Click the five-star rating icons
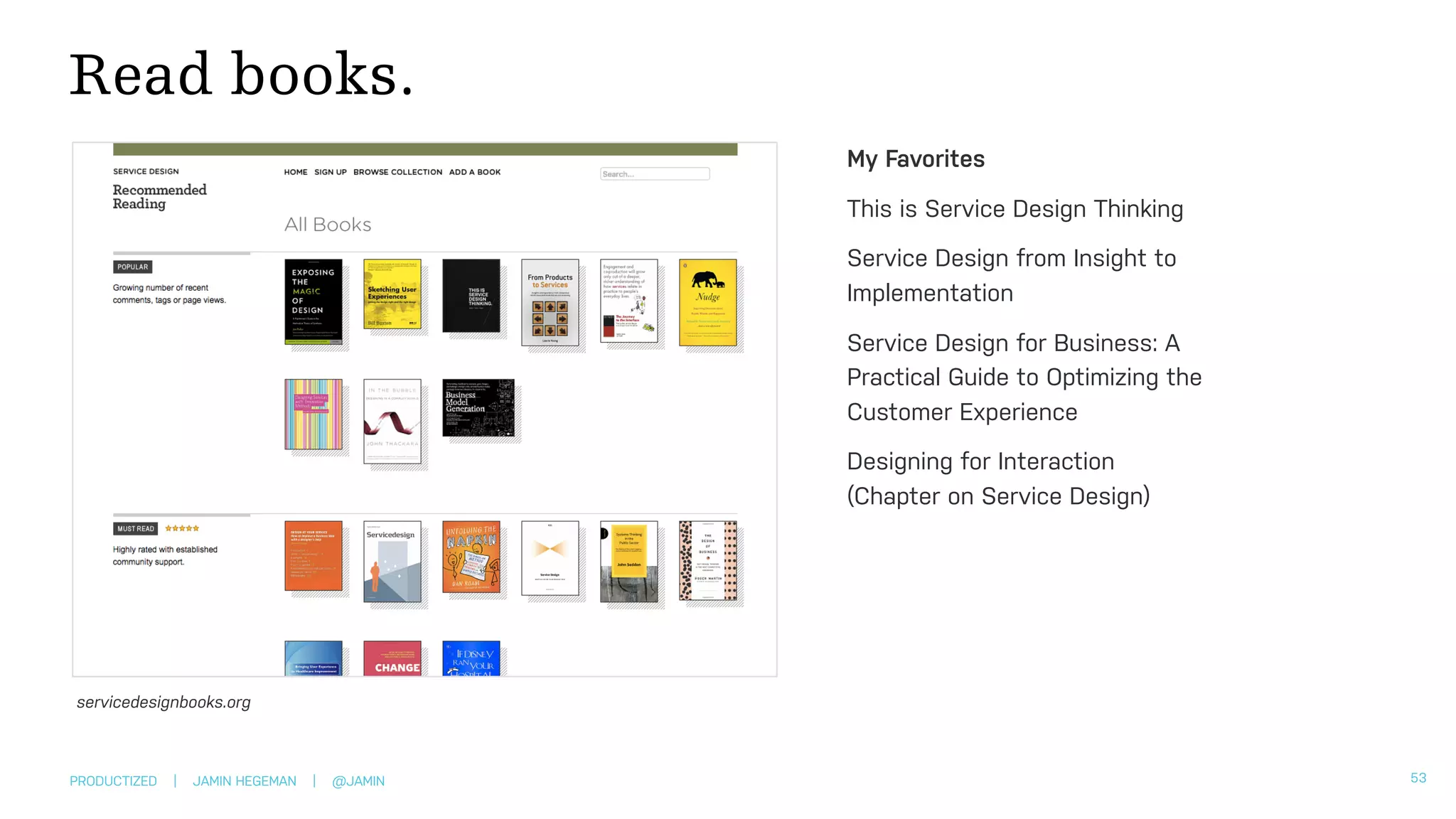Image resolution: width=1456 pixels, height=819 pixels. click(x=182, y=528)
